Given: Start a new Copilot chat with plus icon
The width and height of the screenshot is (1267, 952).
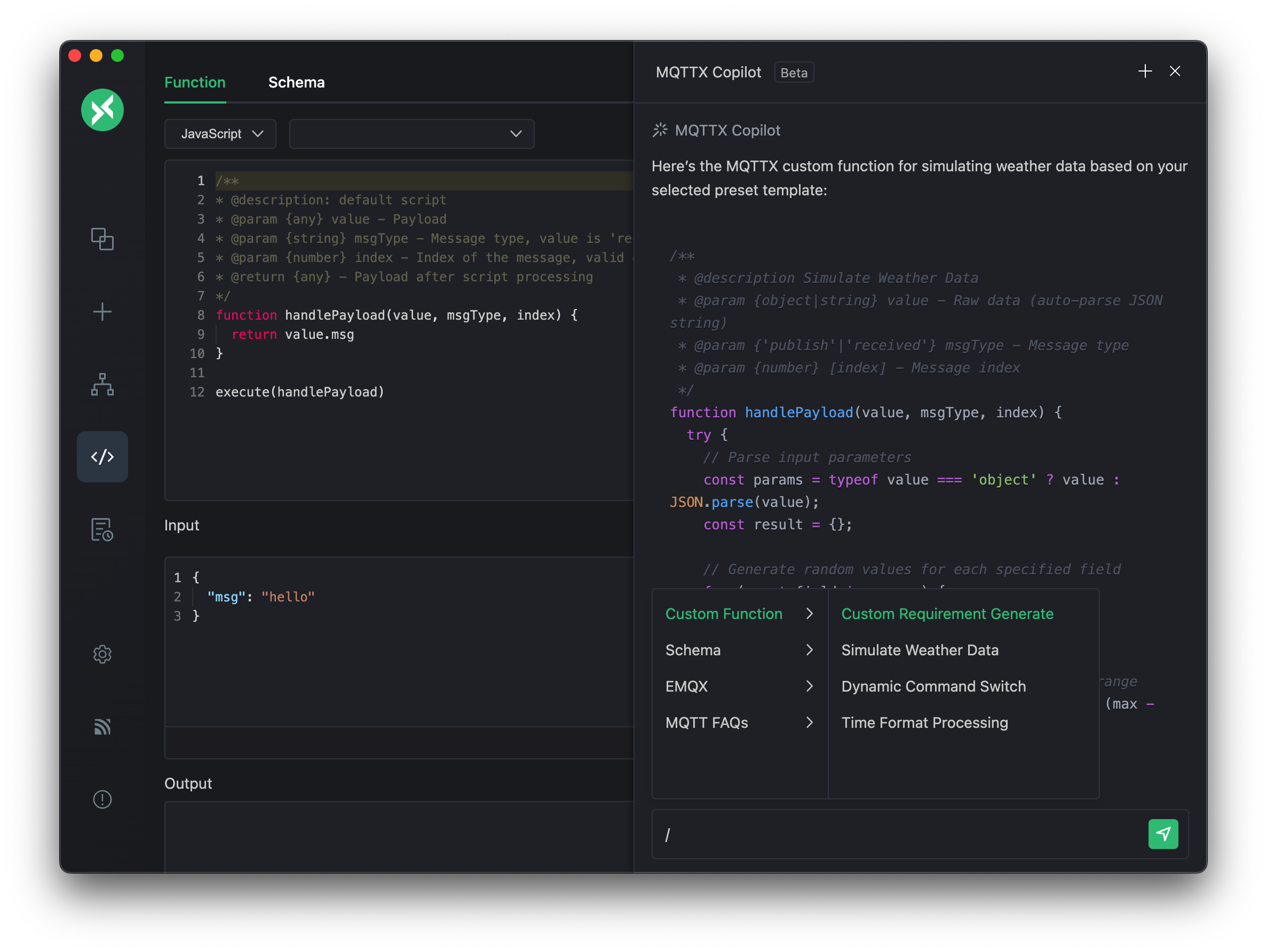Looking at the screenshot, I should (1144, 71).
